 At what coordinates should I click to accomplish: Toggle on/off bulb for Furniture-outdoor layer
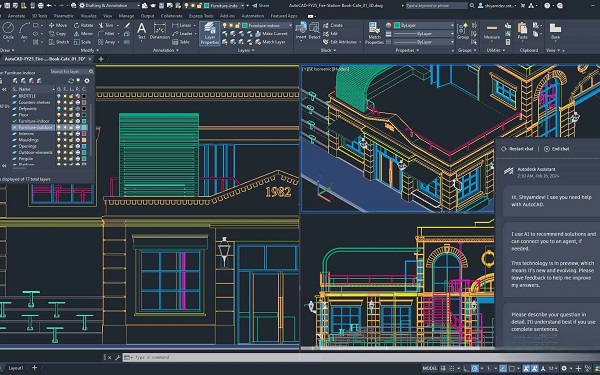[x=59, y=127]
